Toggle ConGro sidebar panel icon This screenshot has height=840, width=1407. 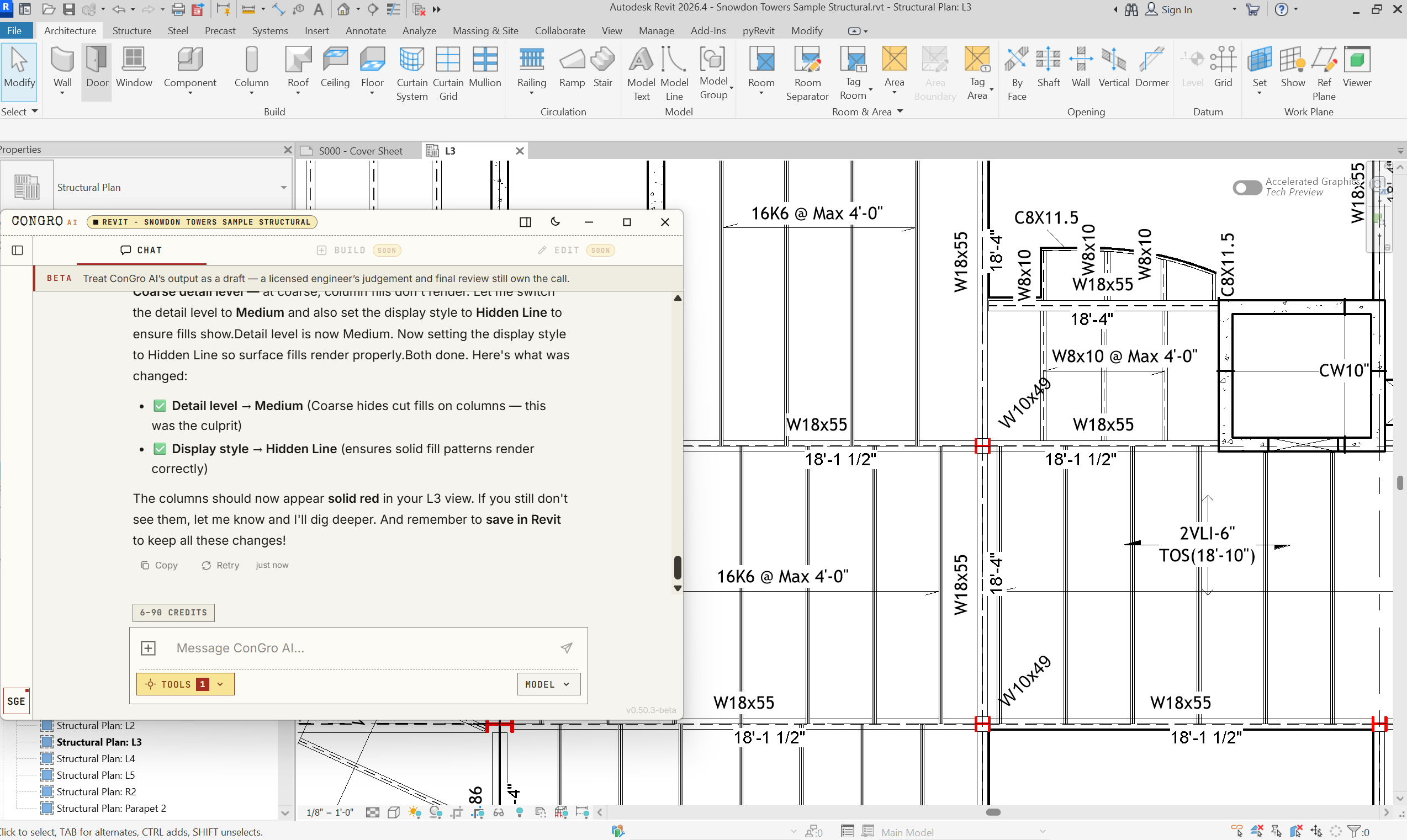coord(17,250)
